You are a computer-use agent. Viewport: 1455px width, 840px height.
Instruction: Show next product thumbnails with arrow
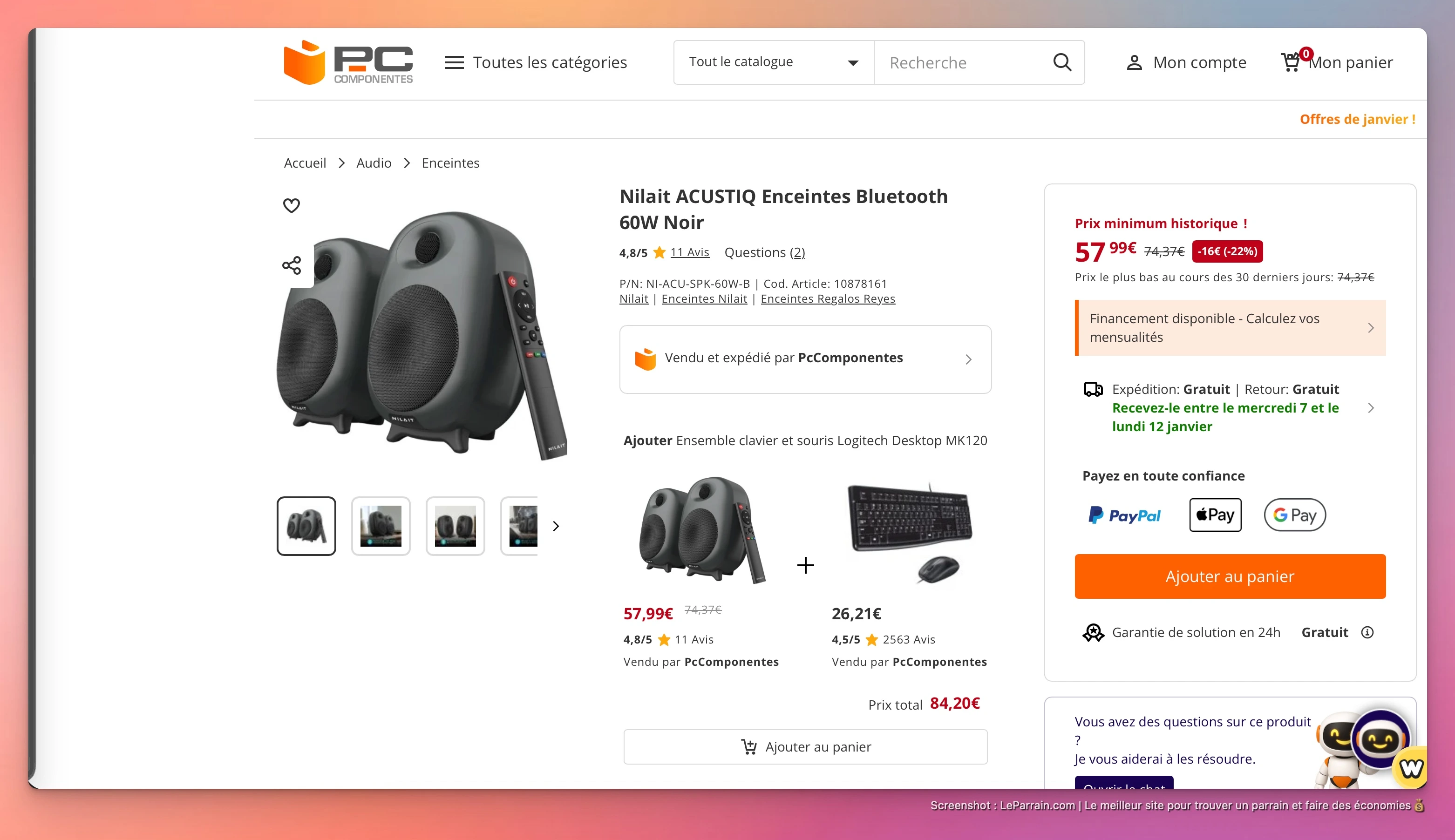click(556, 526)
